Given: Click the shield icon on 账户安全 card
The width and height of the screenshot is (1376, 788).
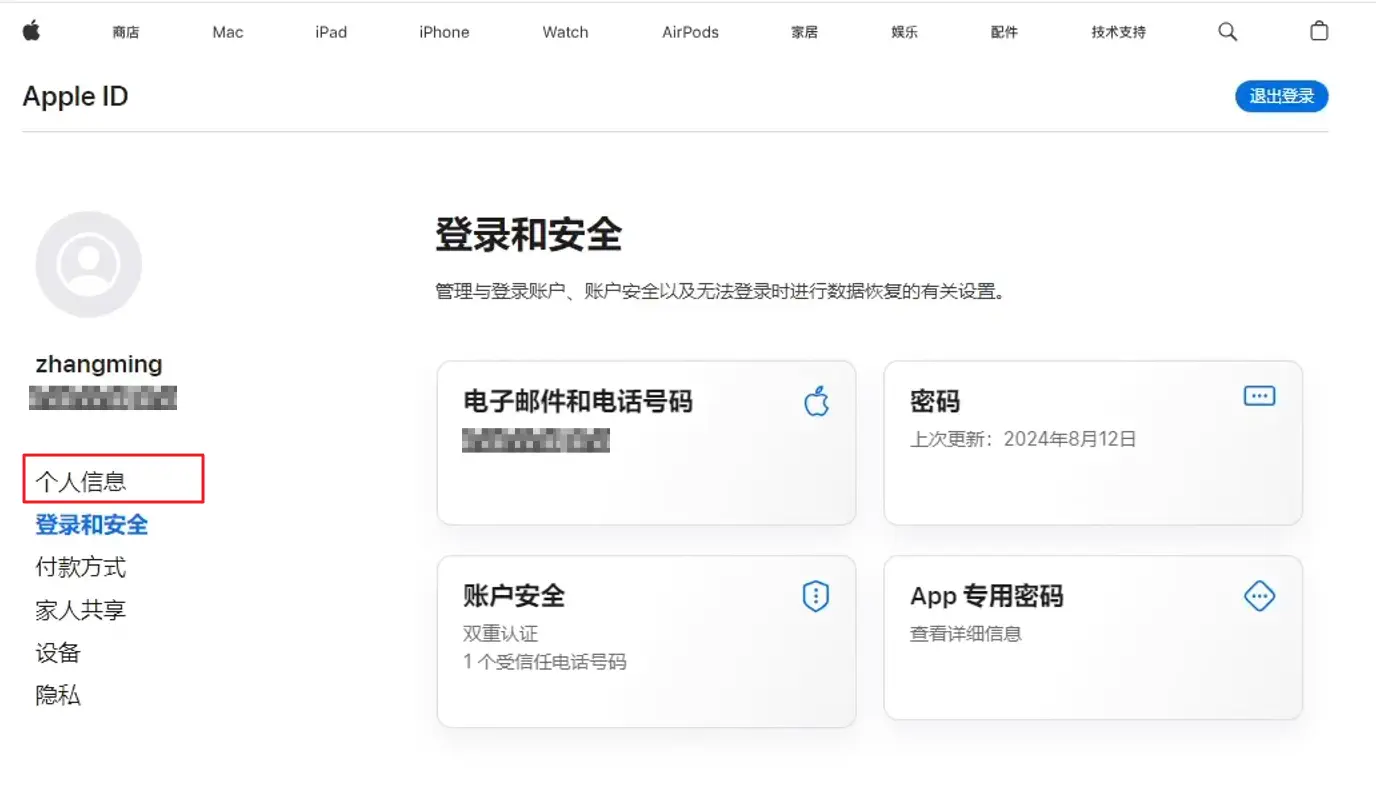Looking at the screenshot, I should 817,597.
